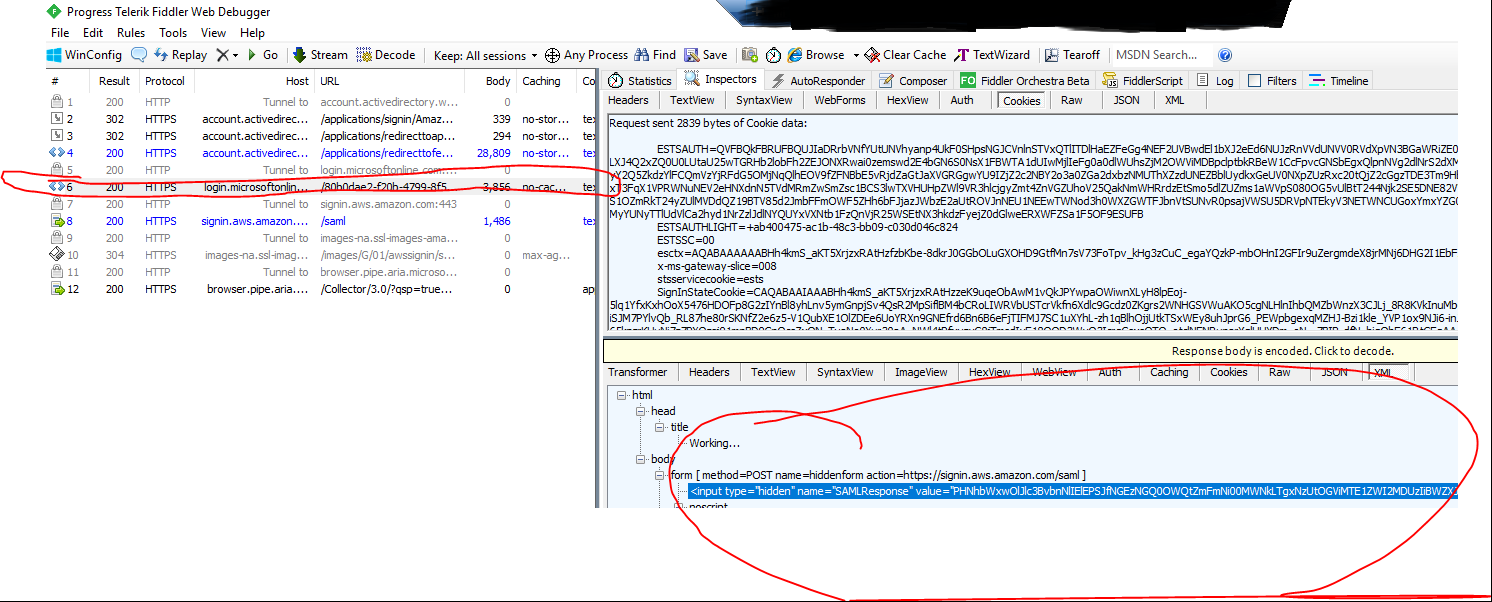
Task: Click 'Response body is encoded' decode bar
Action: tap(1030, 351)
